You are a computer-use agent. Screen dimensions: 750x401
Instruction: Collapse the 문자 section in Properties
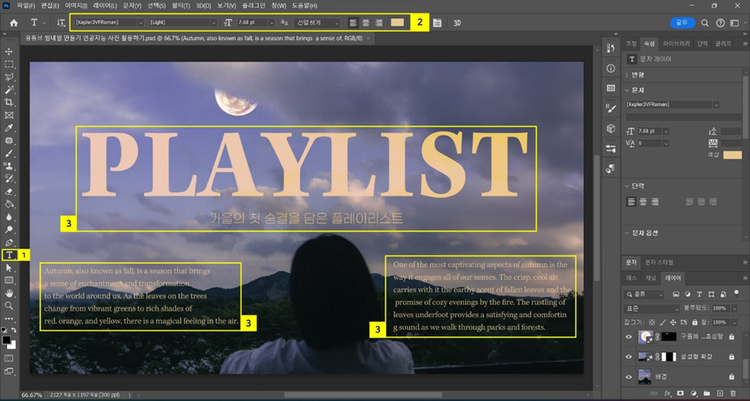(627, 90)
